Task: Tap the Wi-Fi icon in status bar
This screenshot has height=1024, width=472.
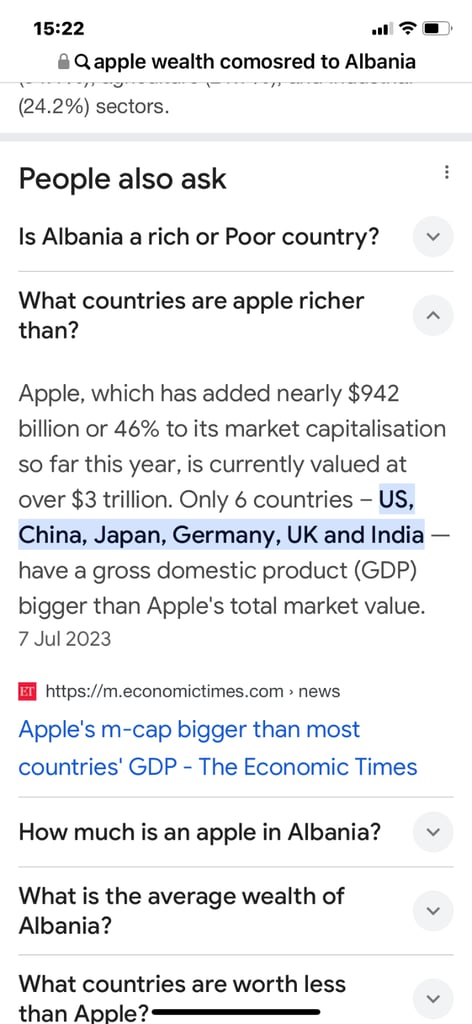Action: pyautogui.click(x=408, y=29)
